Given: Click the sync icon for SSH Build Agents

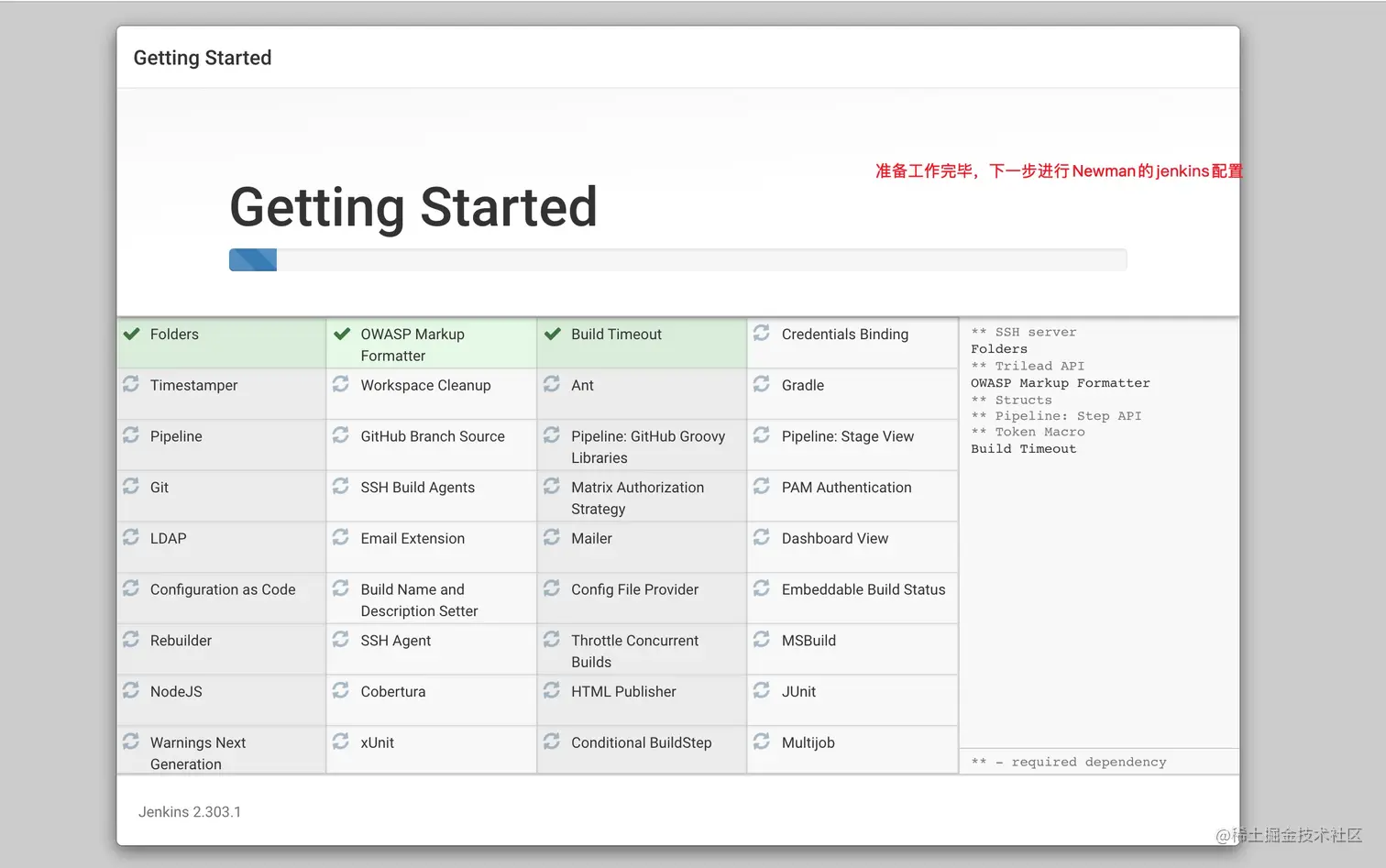Looking at the screenshot, I should [341, 486].
